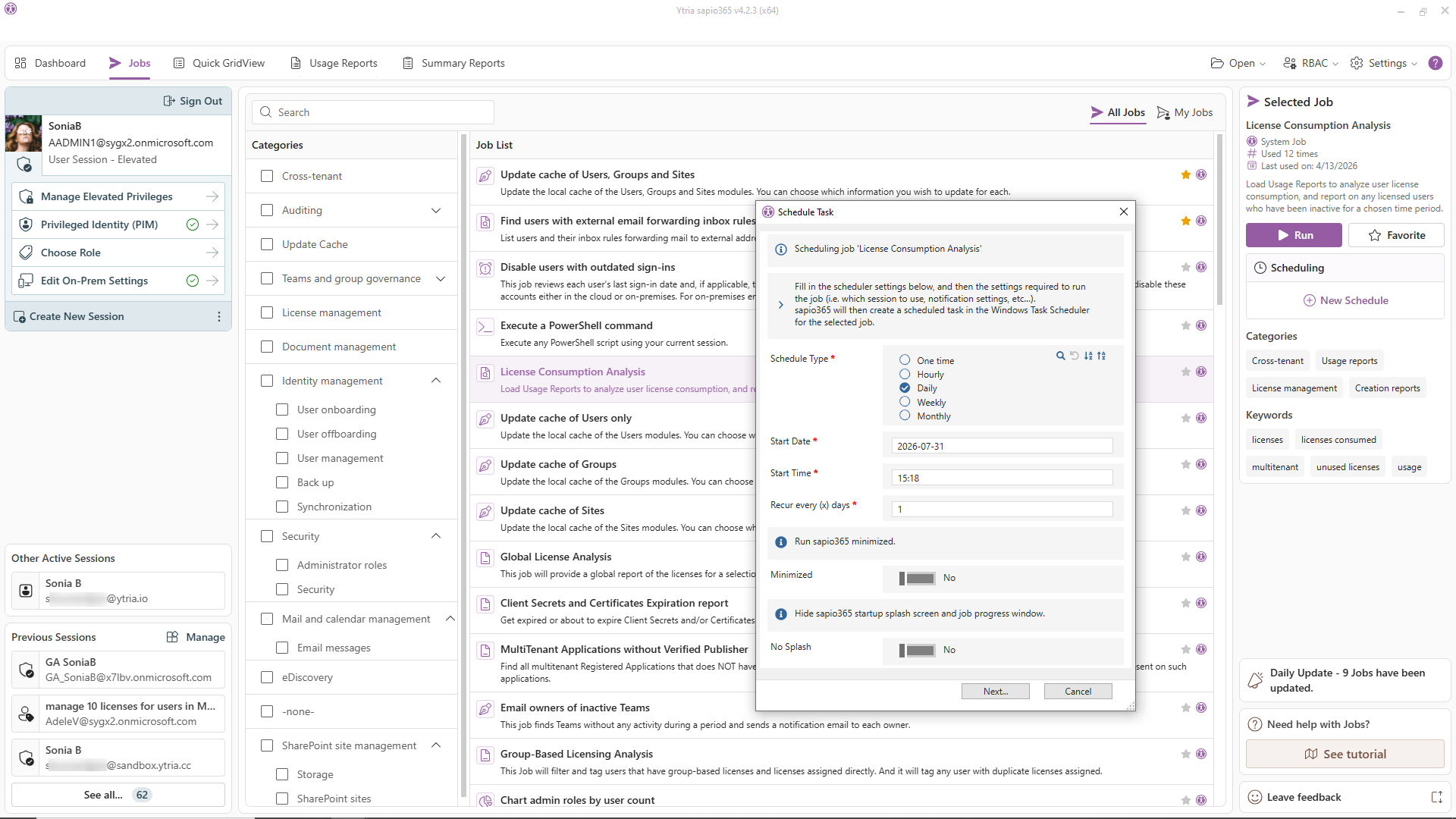
Task: Unfavorite Update cache of Users, Groups and Sites
Action: pos(1185,174)
